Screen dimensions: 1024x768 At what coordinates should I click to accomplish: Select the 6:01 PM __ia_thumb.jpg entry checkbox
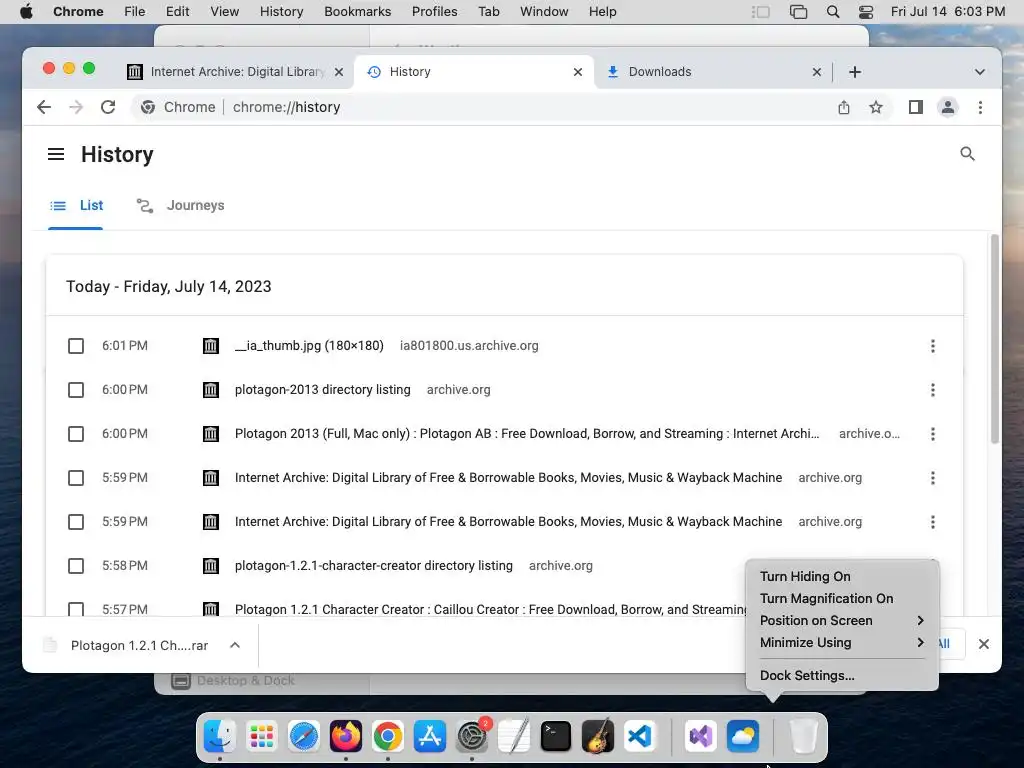click(76, 345)
